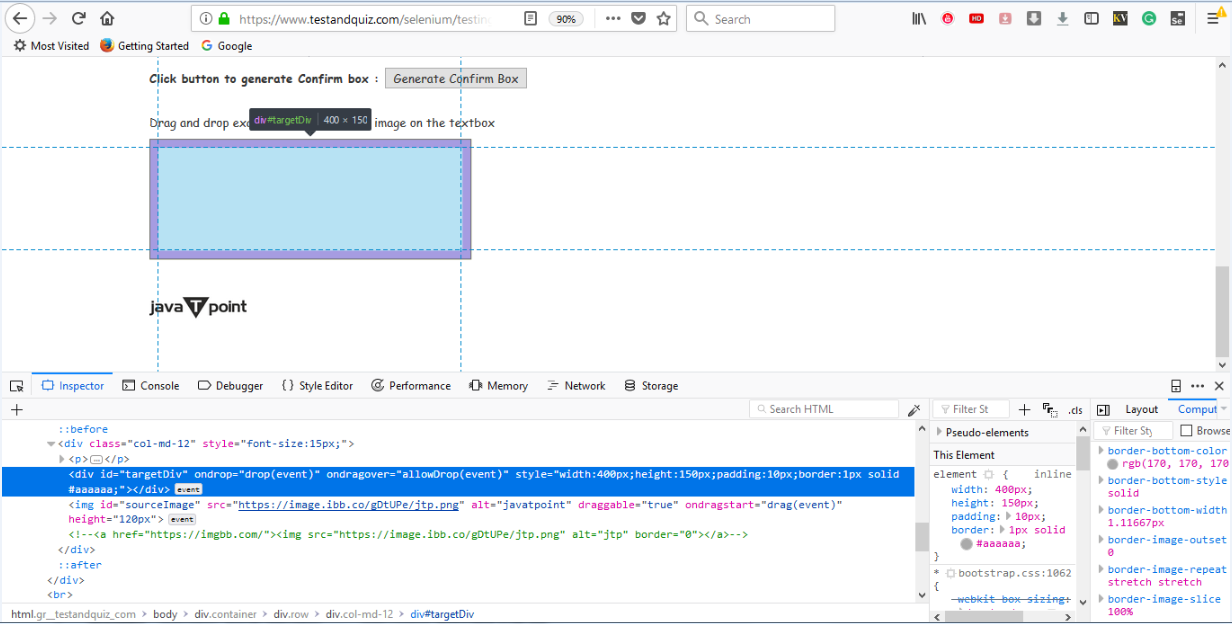The height and width of the screenshot is (624, 1232).
Task: Click the .cls class toggle icon
Action: point(1075,410)
